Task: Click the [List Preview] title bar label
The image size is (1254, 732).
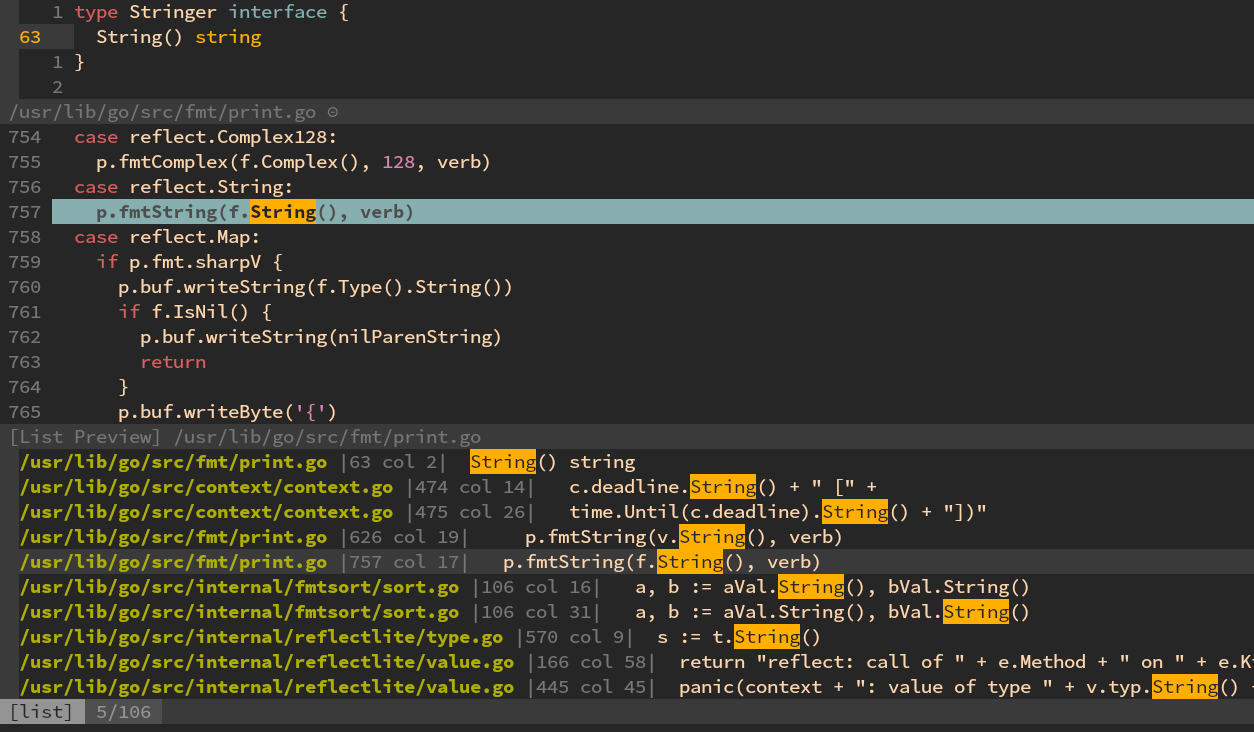Action: [x=85, y=437]
